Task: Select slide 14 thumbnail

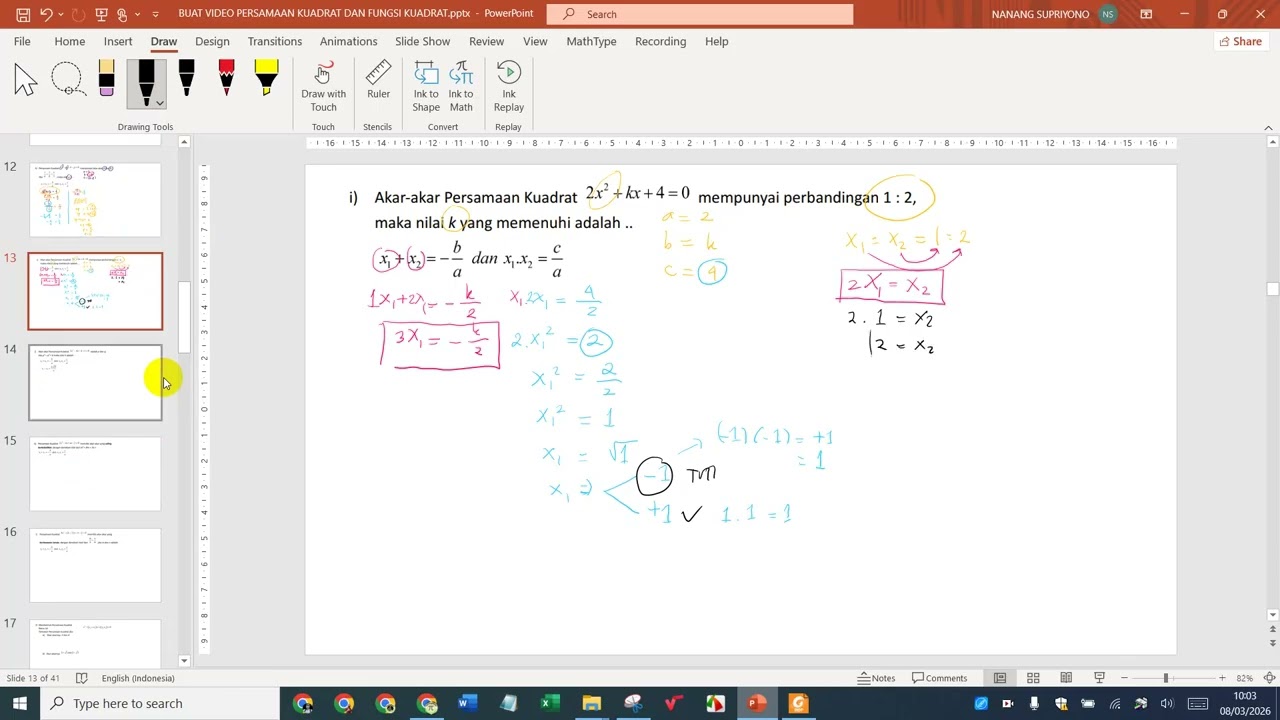Action: [95, 383]
